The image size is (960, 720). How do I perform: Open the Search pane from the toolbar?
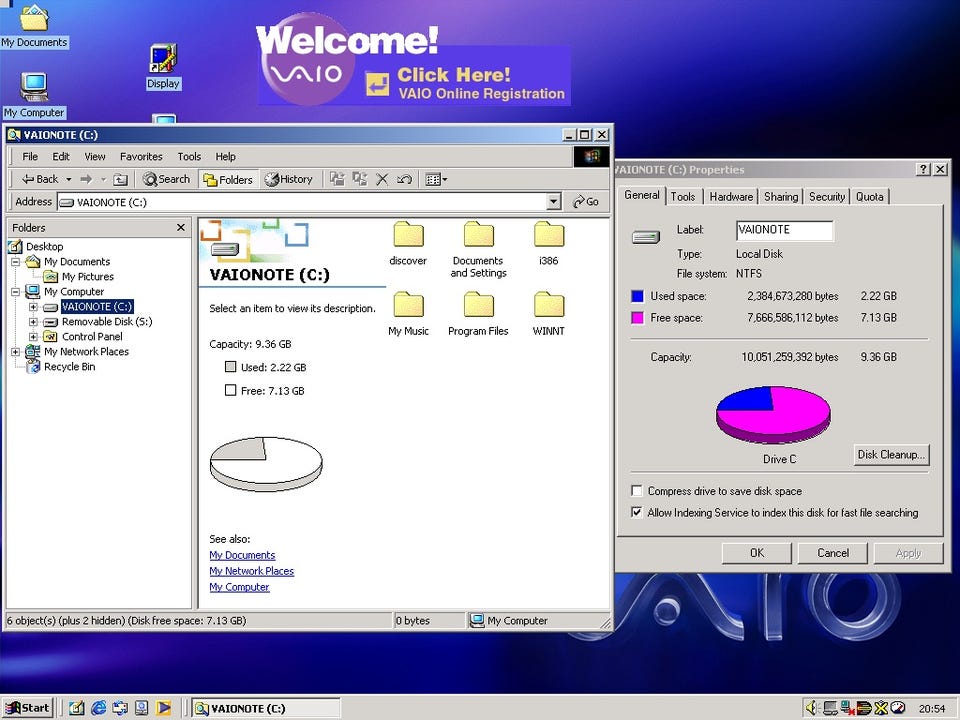click(x=167, y=179)
